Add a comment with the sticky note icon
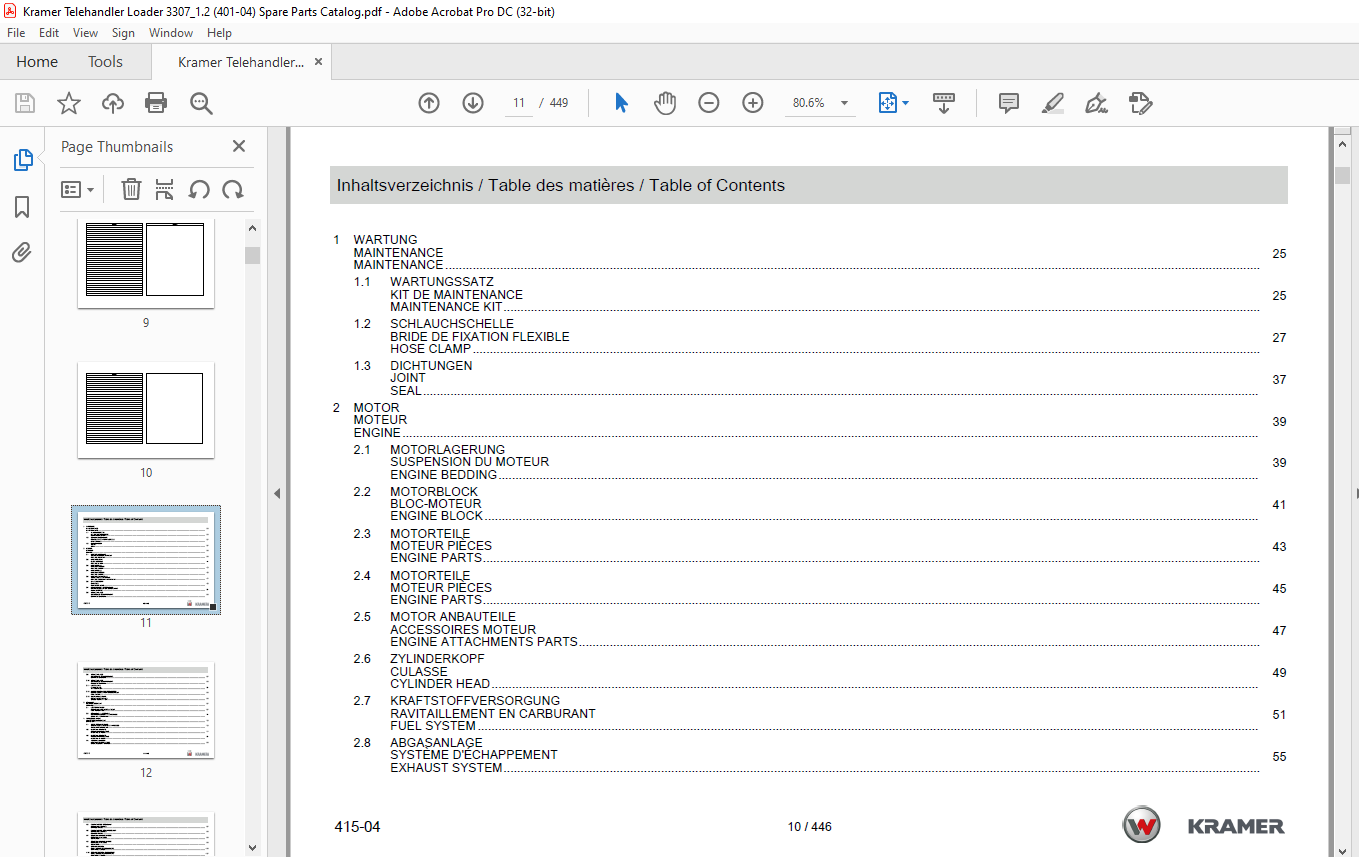1359x857 pixels. point(1009,103)
